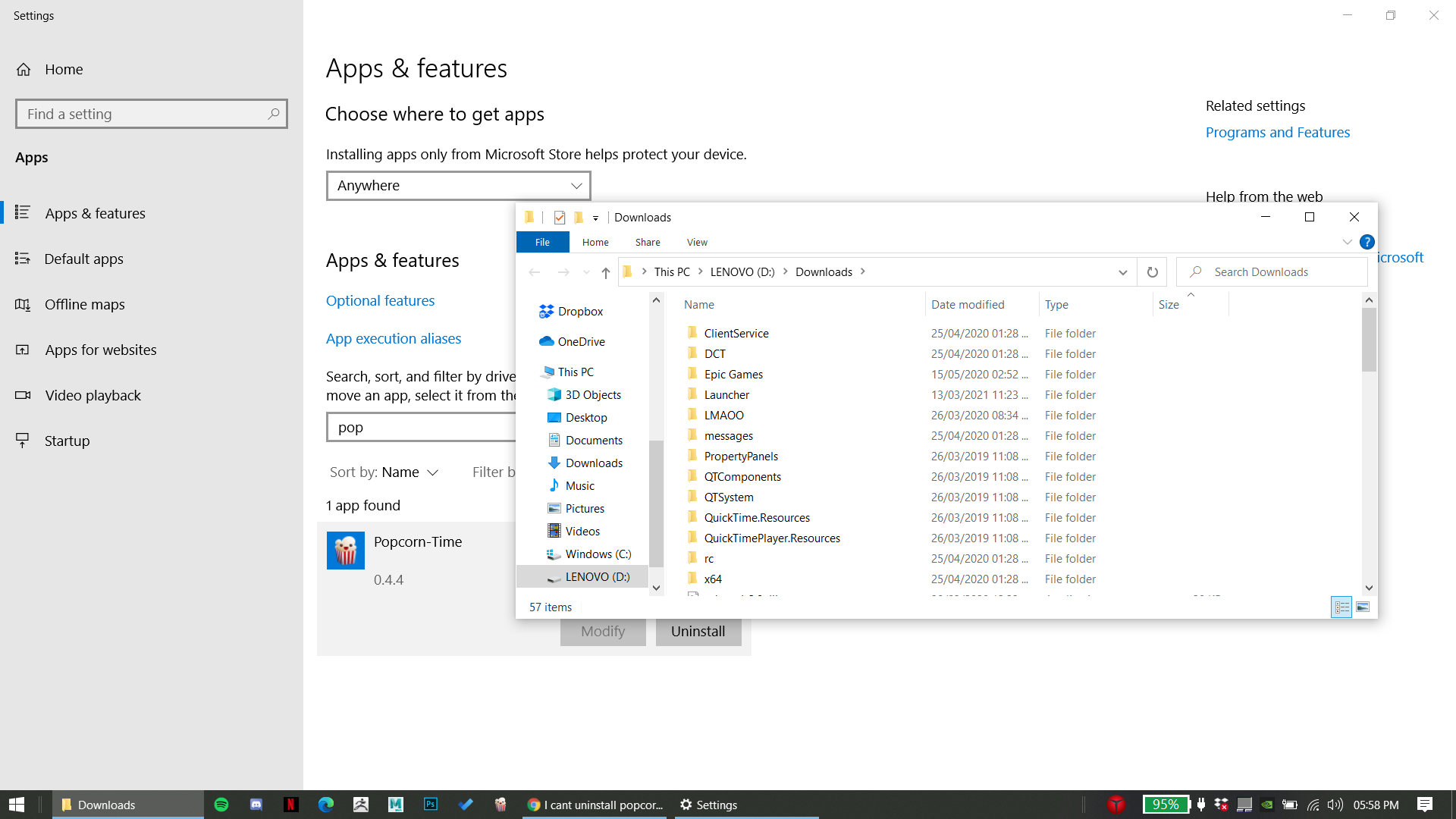
Task: Open Programs and Features
Action: (1278, 132)
